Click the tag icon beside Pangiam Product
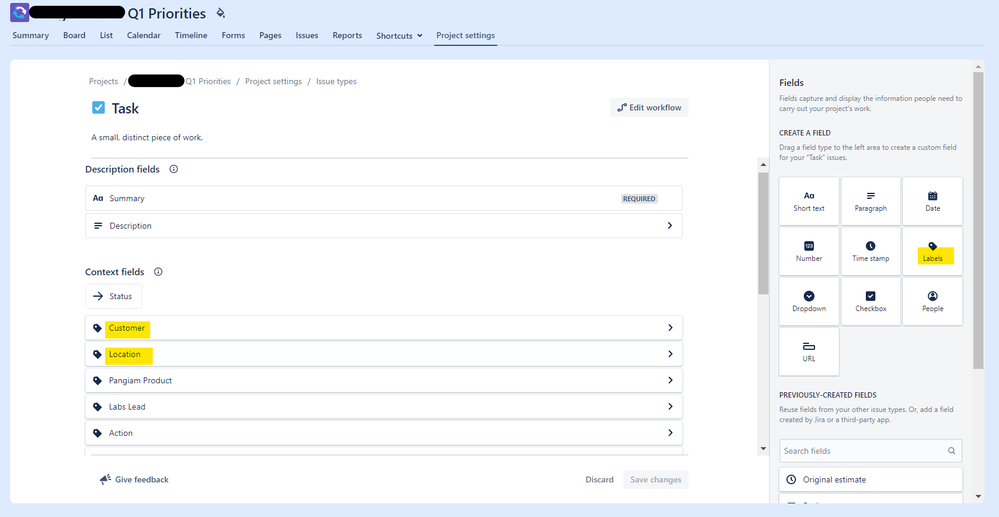Screen dimensions: 999x517 tap(97, 381)
